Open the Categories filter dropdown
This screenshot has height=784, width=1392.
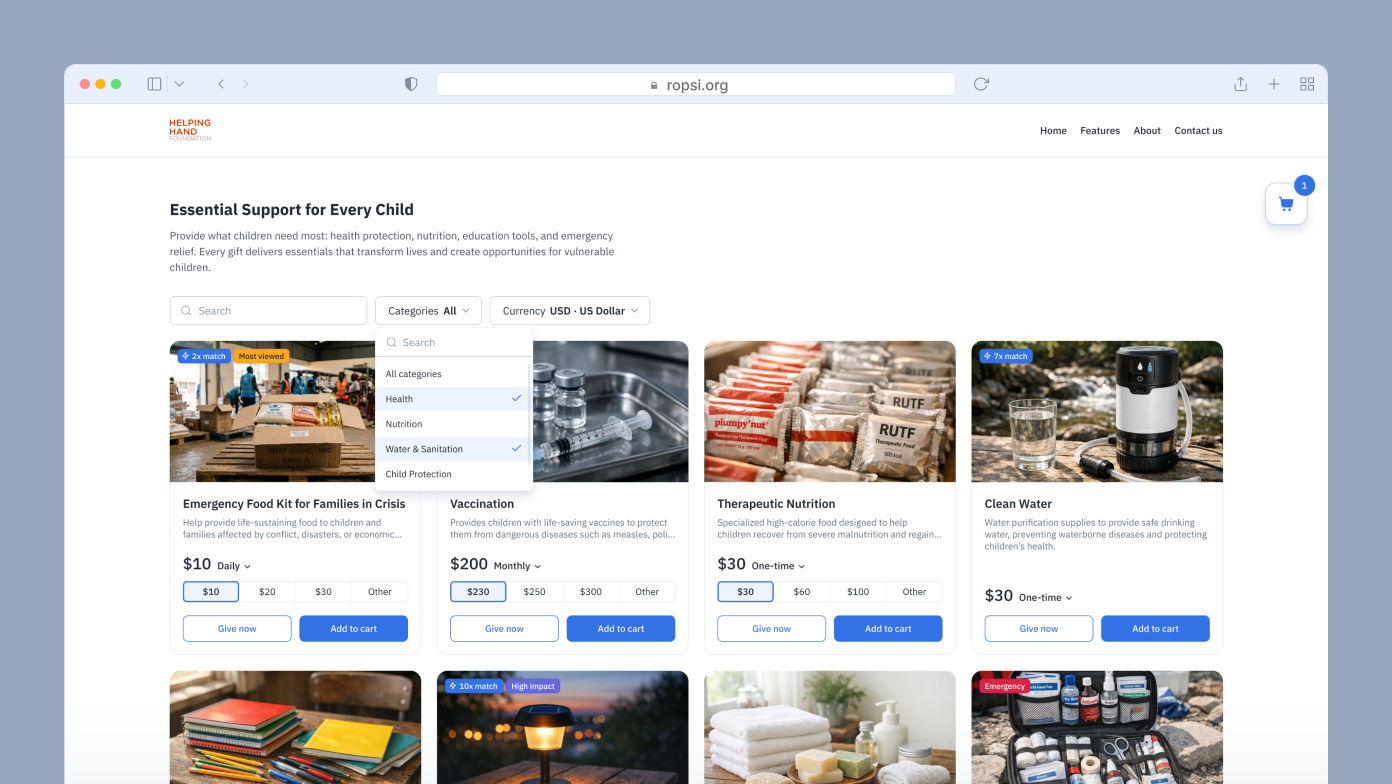[x=428, y=311]
